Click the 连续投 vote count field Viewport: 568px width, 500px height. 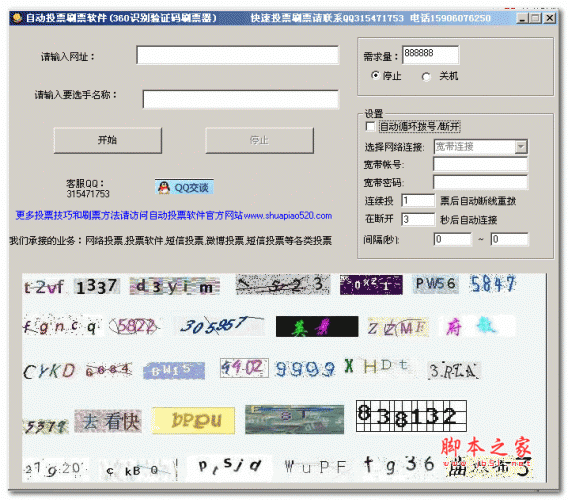coord(418,200)
